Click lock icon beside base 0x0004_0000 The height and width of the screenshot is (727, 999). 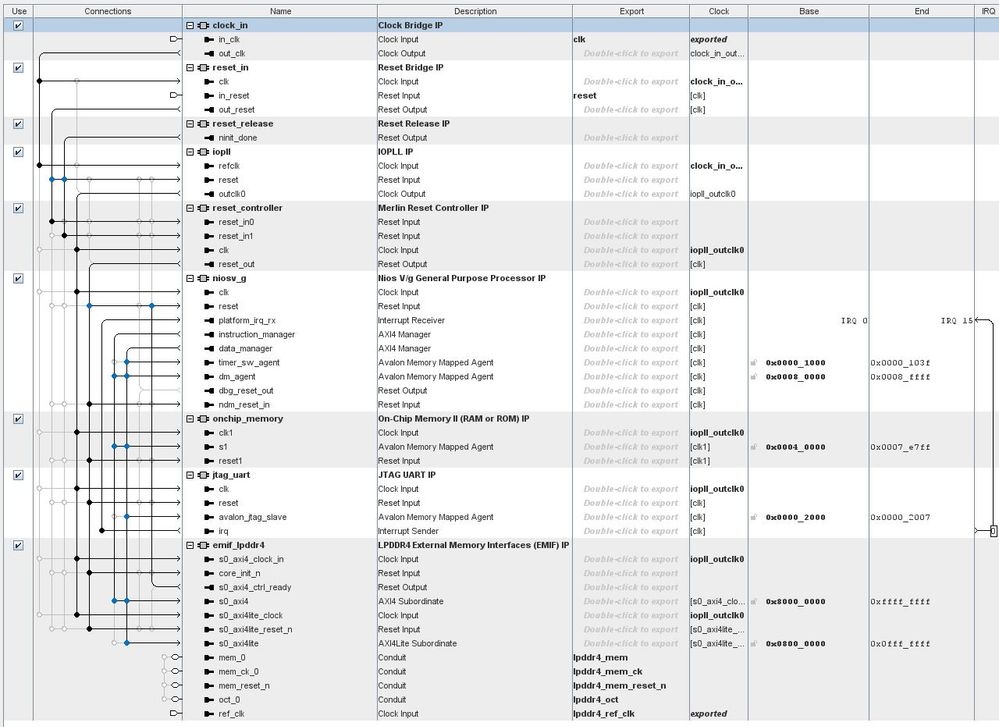click(x=754, y=447)
